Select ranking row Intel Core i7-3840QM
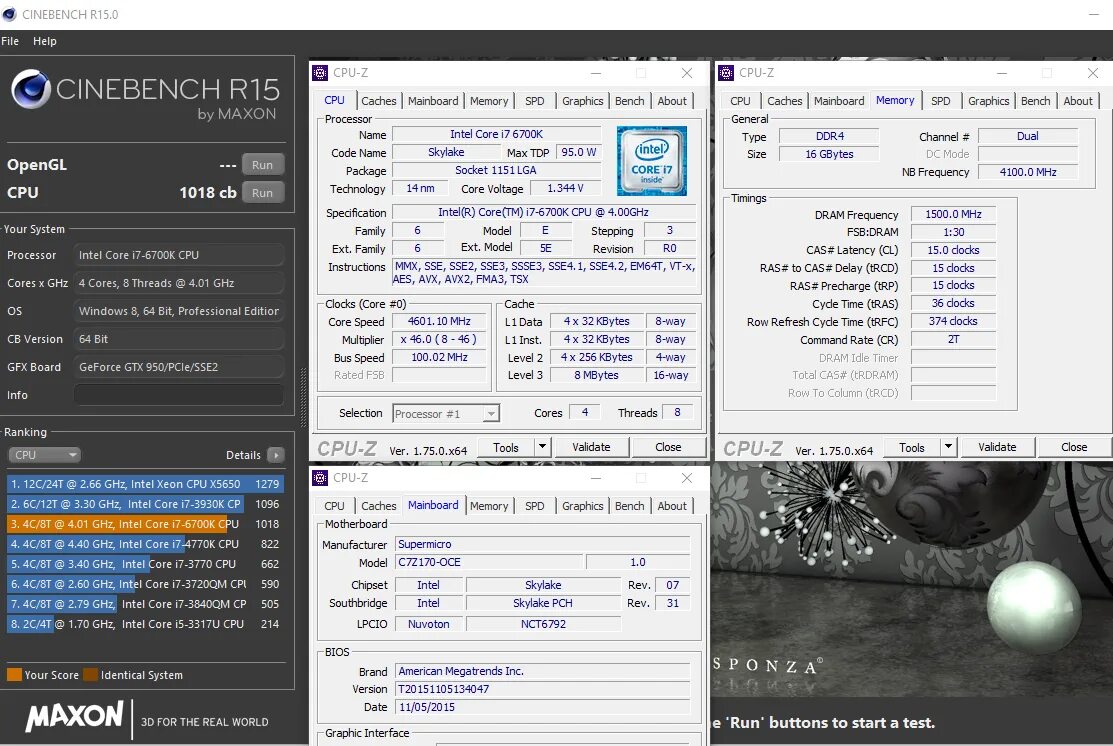The height and width of the screenshot is (746, 1113). (146, 603)
